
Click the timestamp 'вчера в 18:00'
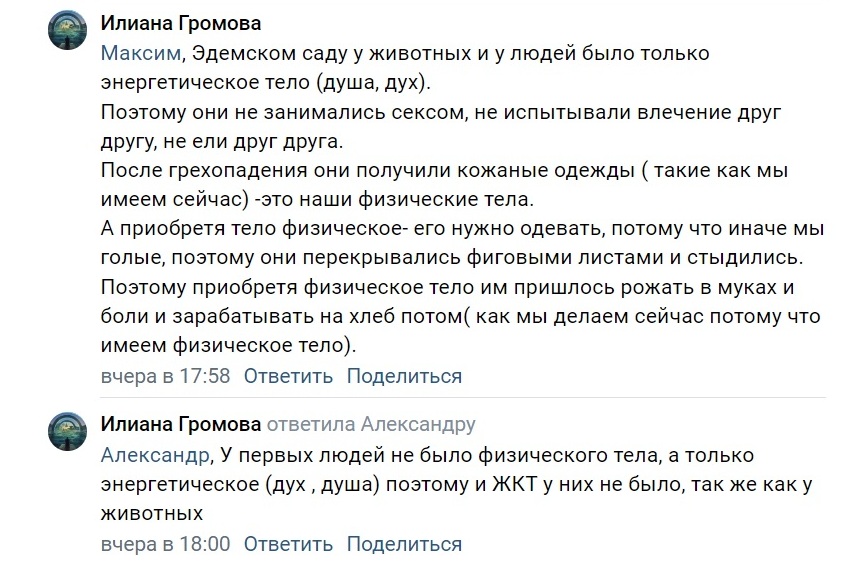coord(165,544)
